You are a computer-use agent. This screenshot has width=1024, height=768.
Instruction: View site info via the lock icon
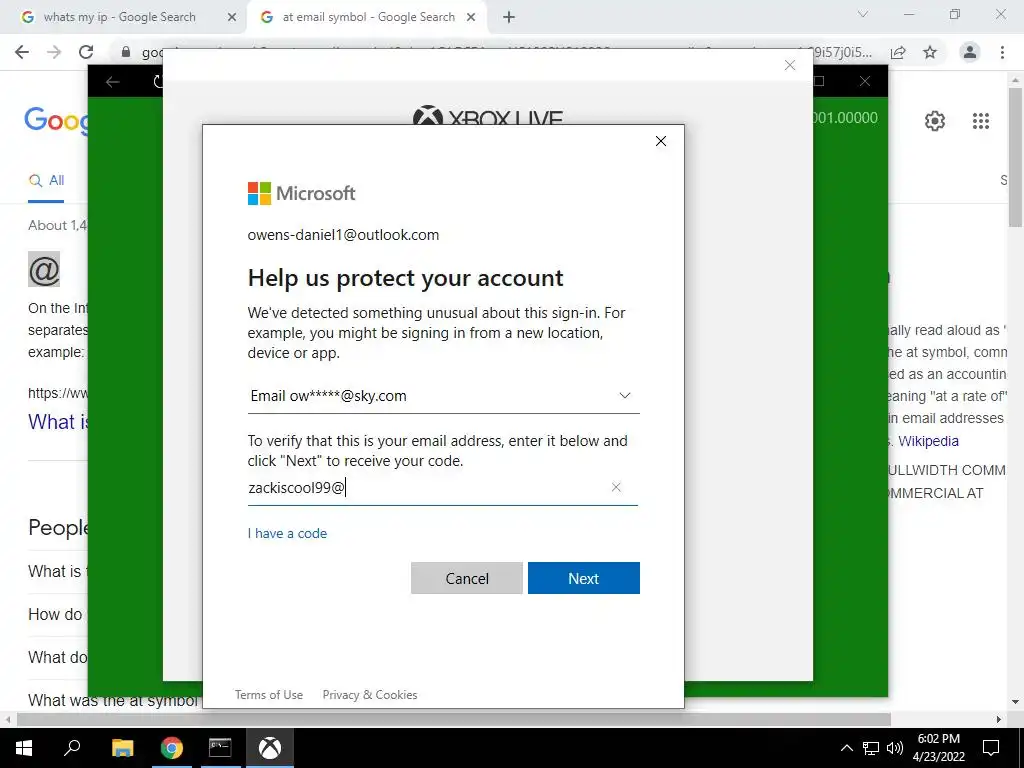[126, 52]
